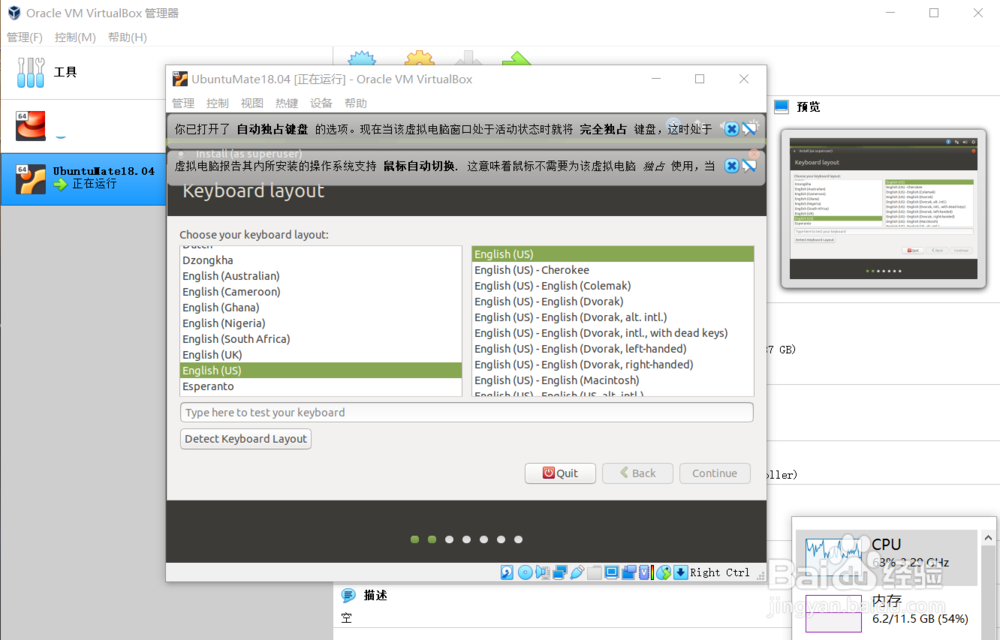Select English (US) in left layout list
Screen dimensions: 1000x640
[321, 370]
